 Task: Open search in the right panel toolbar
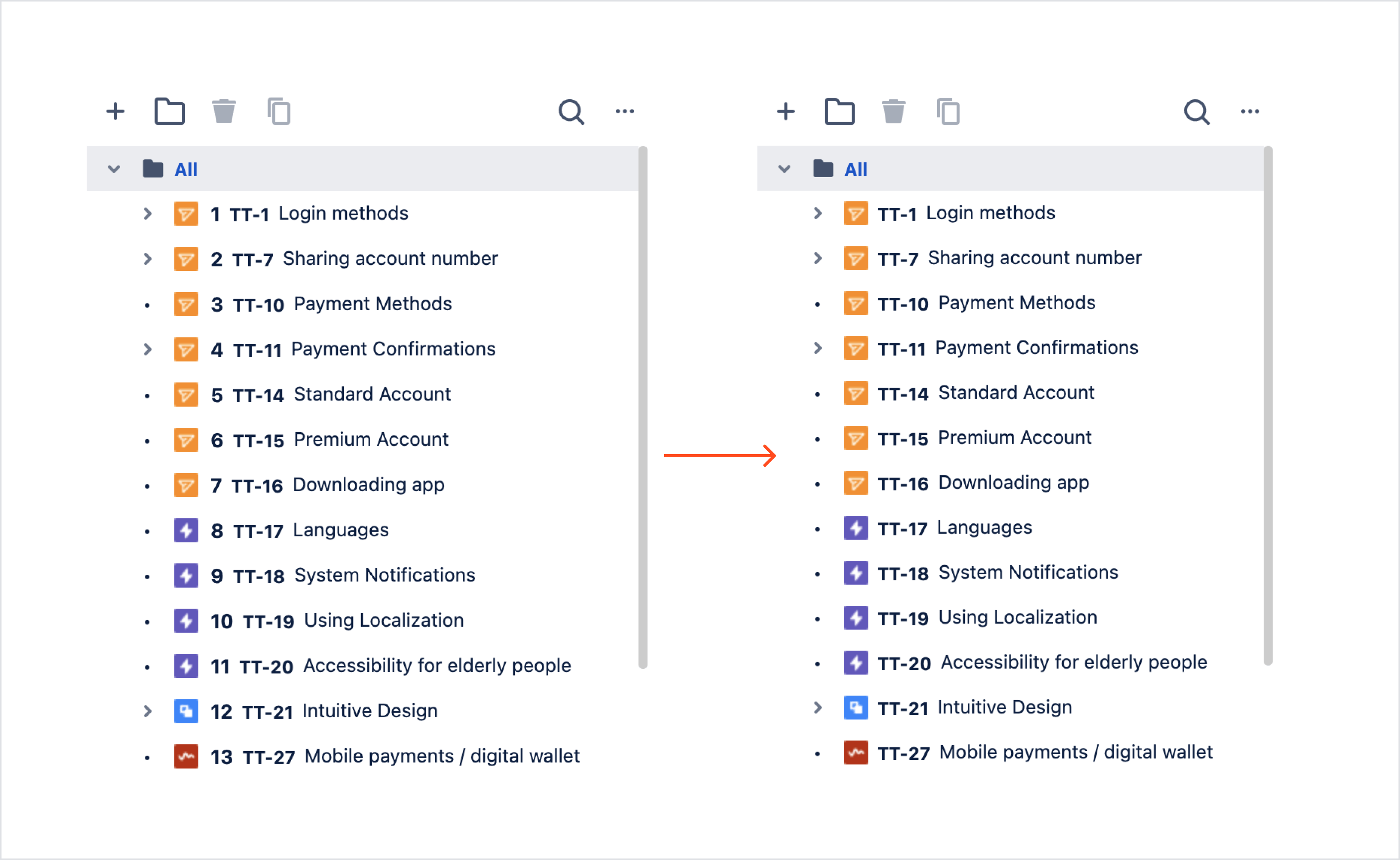(1196, 111)
